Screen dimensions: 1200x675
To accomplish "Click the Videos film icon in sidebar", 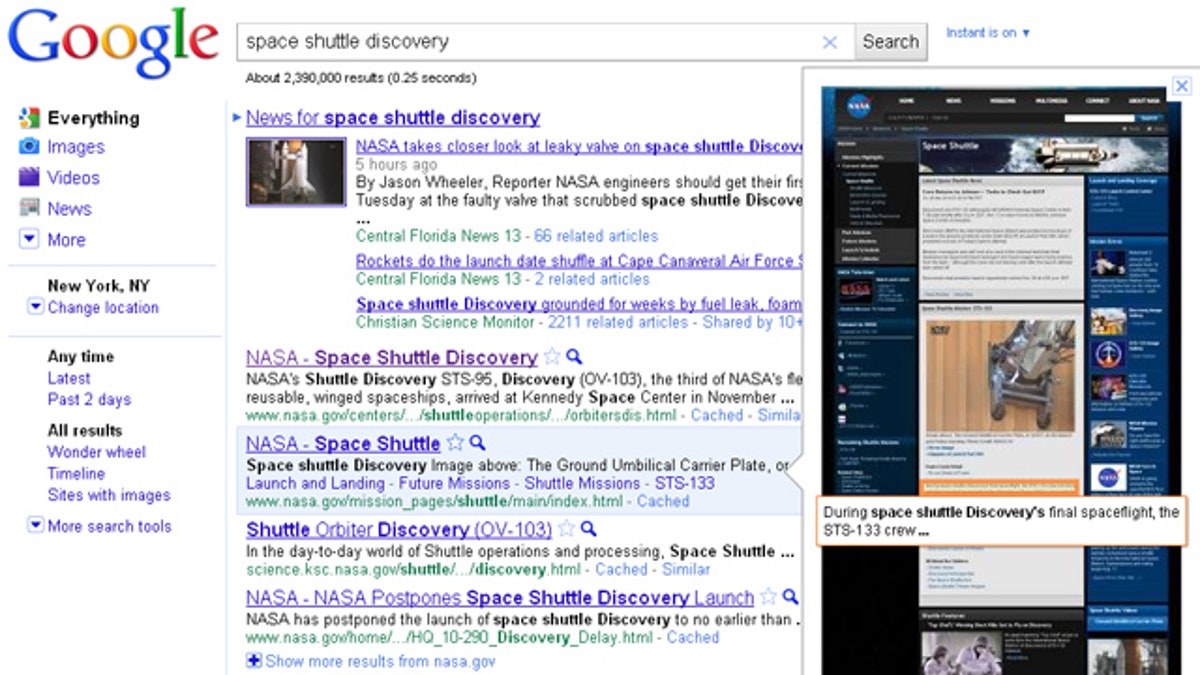I will [x=29, y=178].
